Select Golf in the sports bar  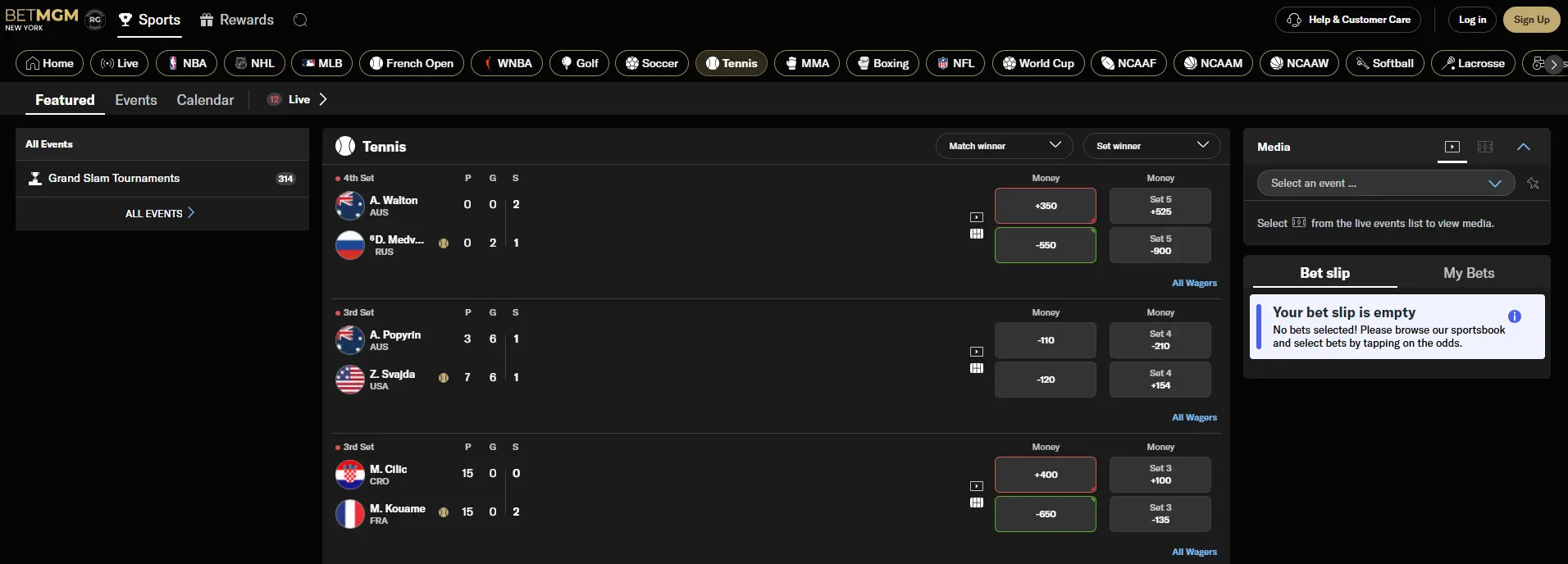pyautogui.click(x=579, y=63)
